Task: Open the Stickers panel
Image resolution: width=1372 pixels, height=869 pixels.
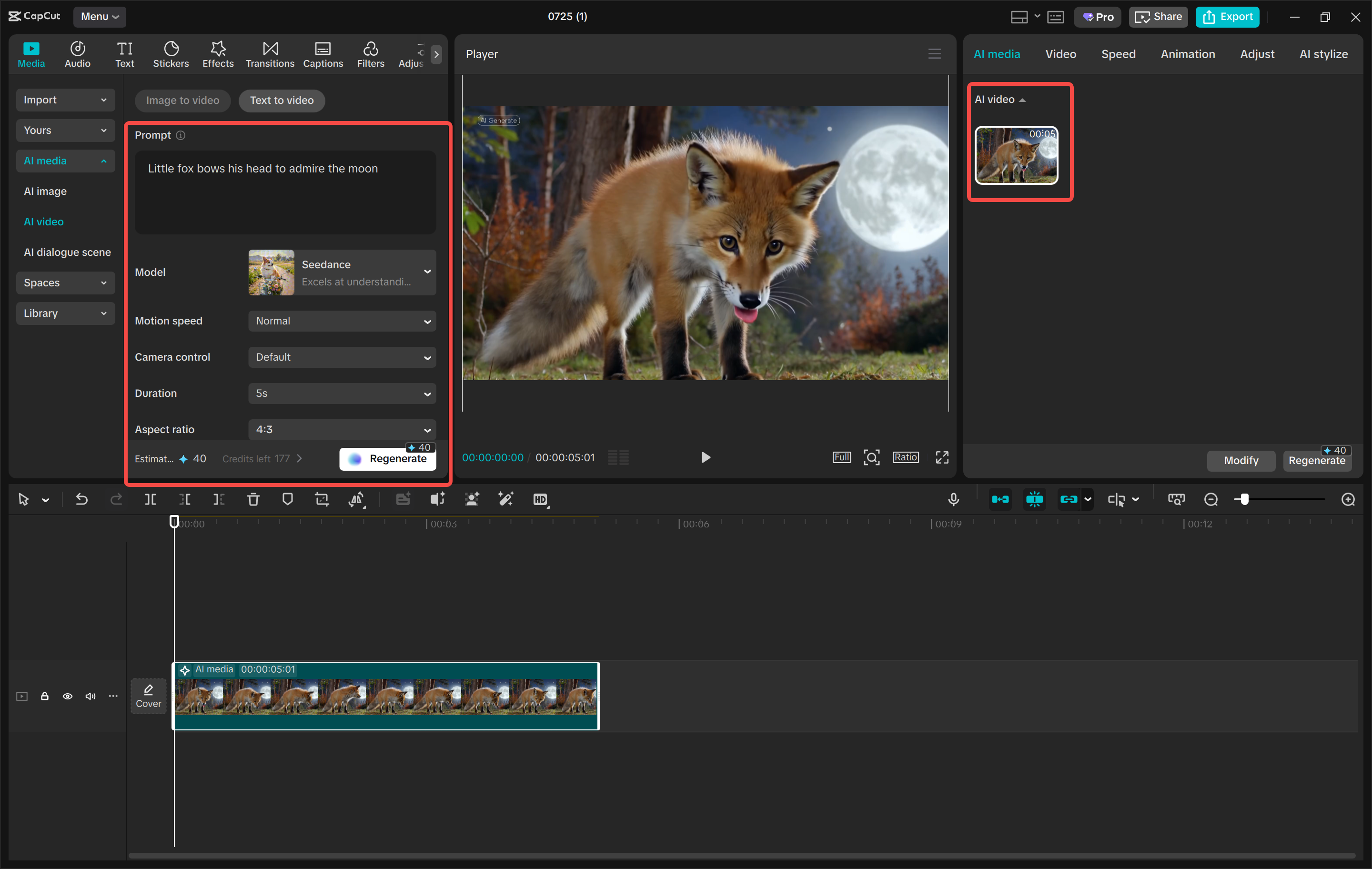Action: [x=171, y=53]
